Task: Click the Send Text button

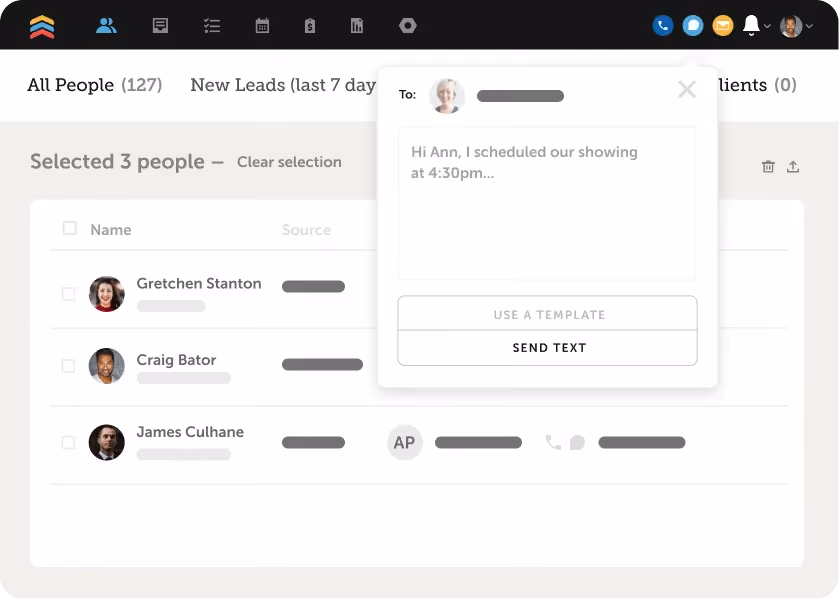Action: click(x=547, y=348)
